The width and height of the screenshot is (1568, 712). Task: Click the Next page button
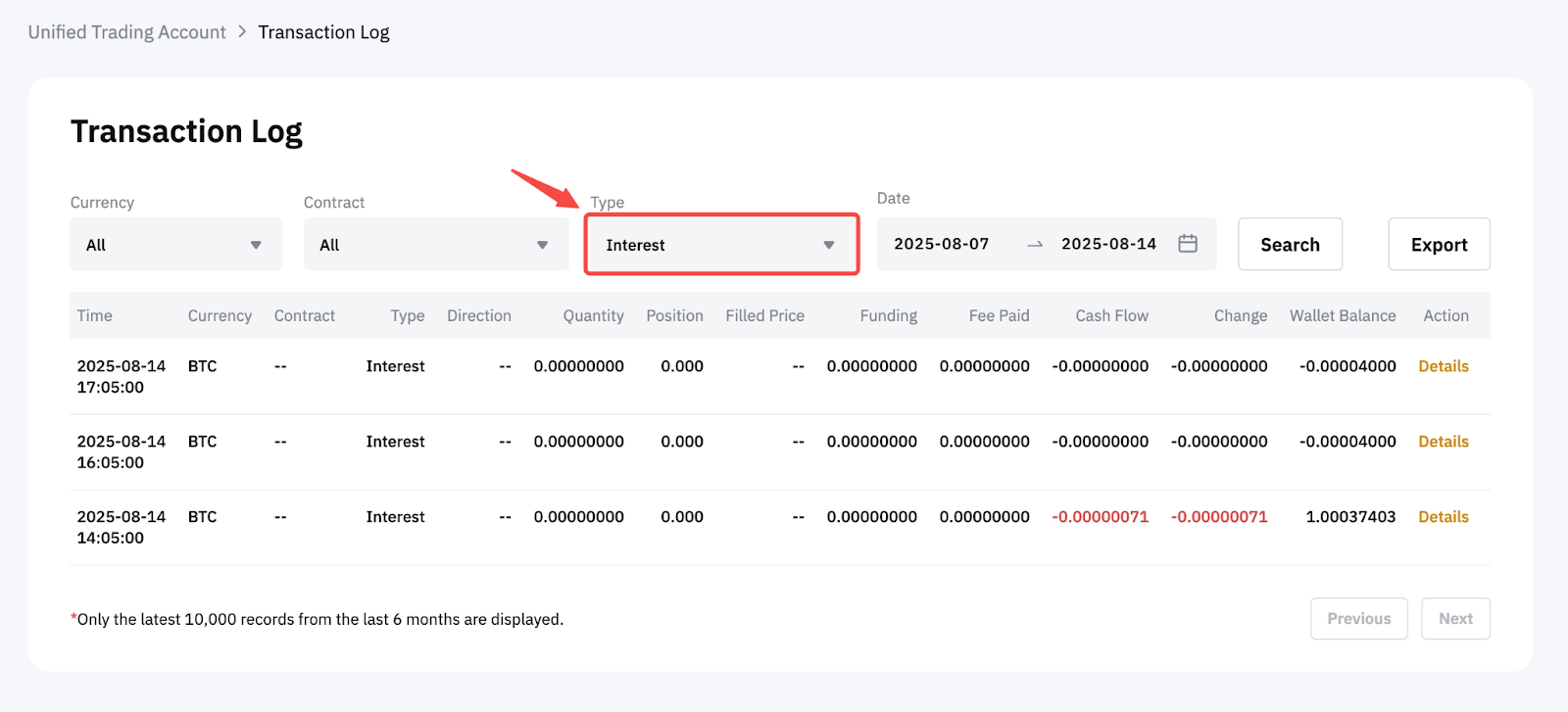pos(1455,619)
